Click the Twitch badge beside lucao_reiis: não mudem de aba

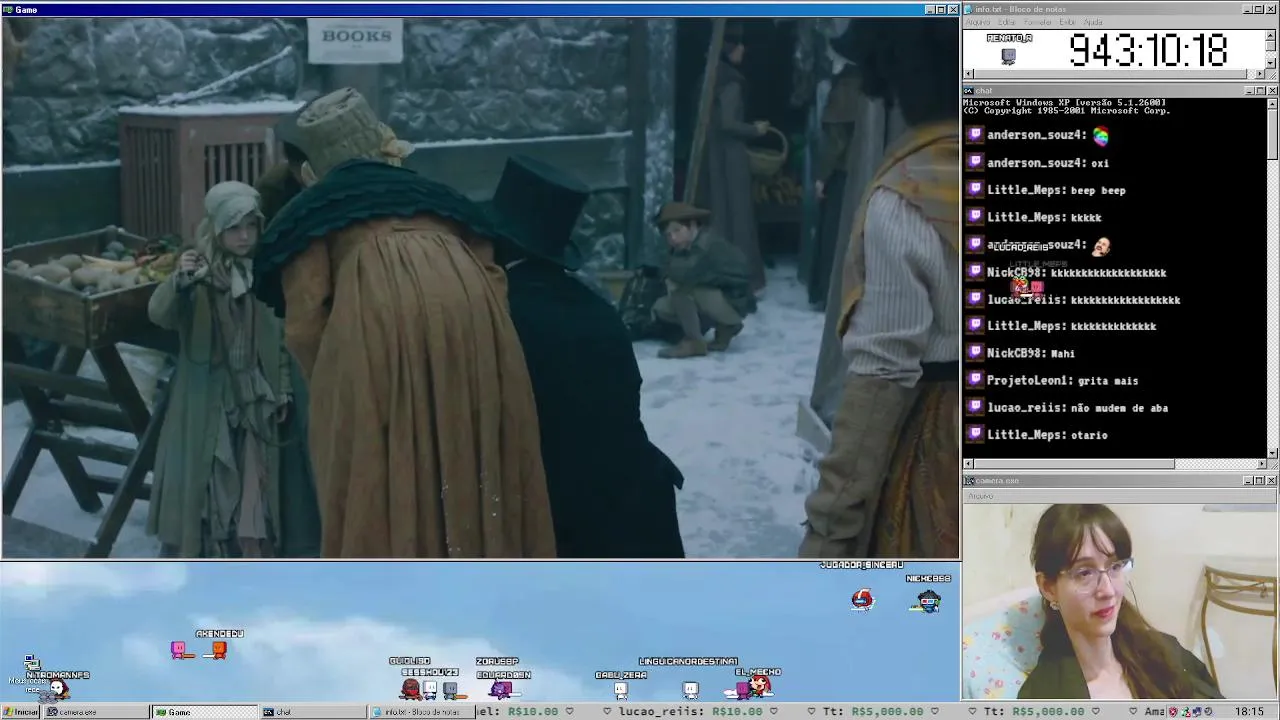click(975, 407)
